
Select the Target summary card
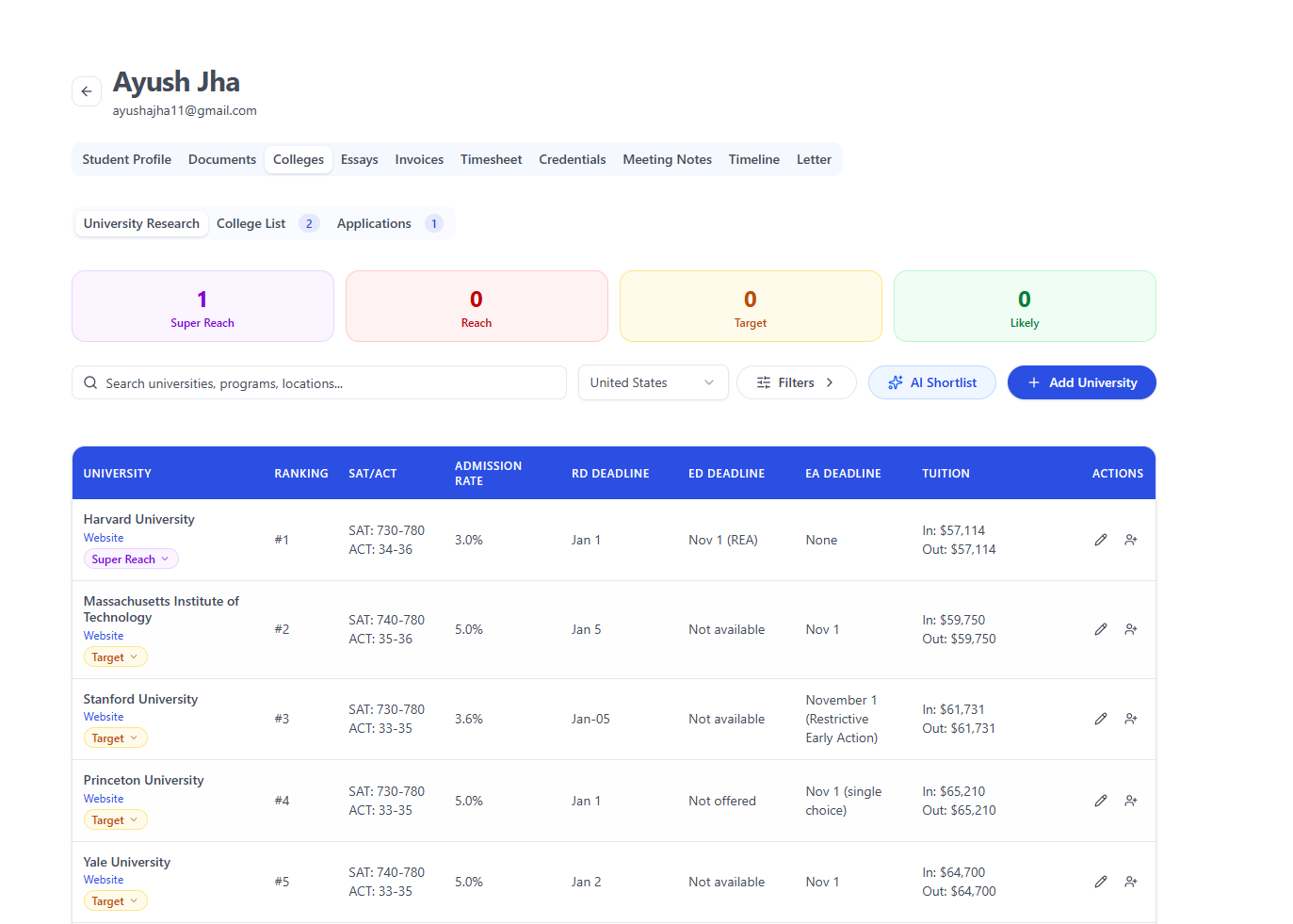pos(751,306)
